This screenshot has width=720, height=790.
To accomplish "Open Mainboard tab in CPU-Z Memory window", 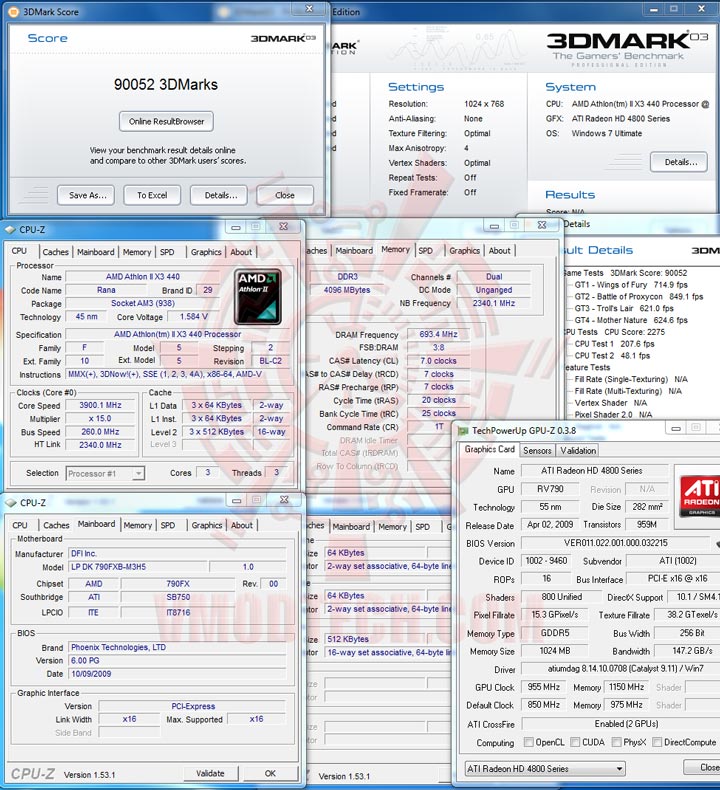I will tap(354, 250).
